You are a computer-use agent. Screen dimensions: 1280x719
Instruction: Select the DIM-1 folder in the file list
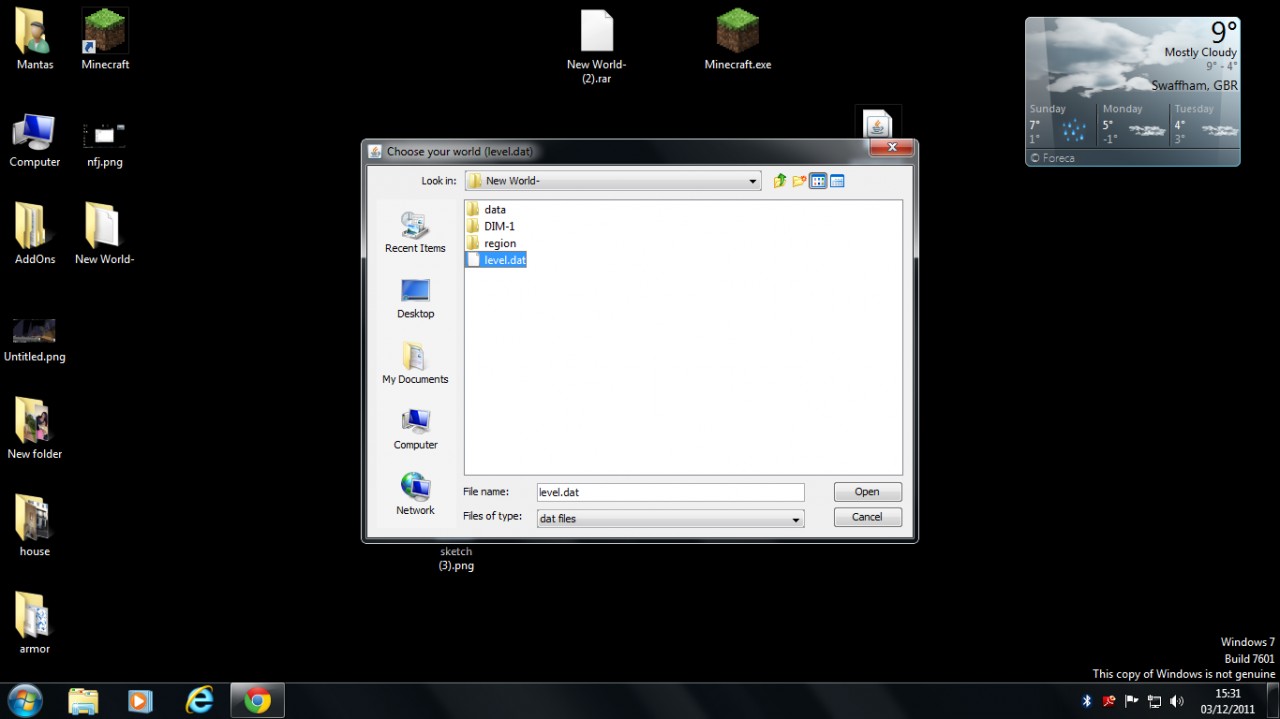pyautogui.click(x=491, y=227)
